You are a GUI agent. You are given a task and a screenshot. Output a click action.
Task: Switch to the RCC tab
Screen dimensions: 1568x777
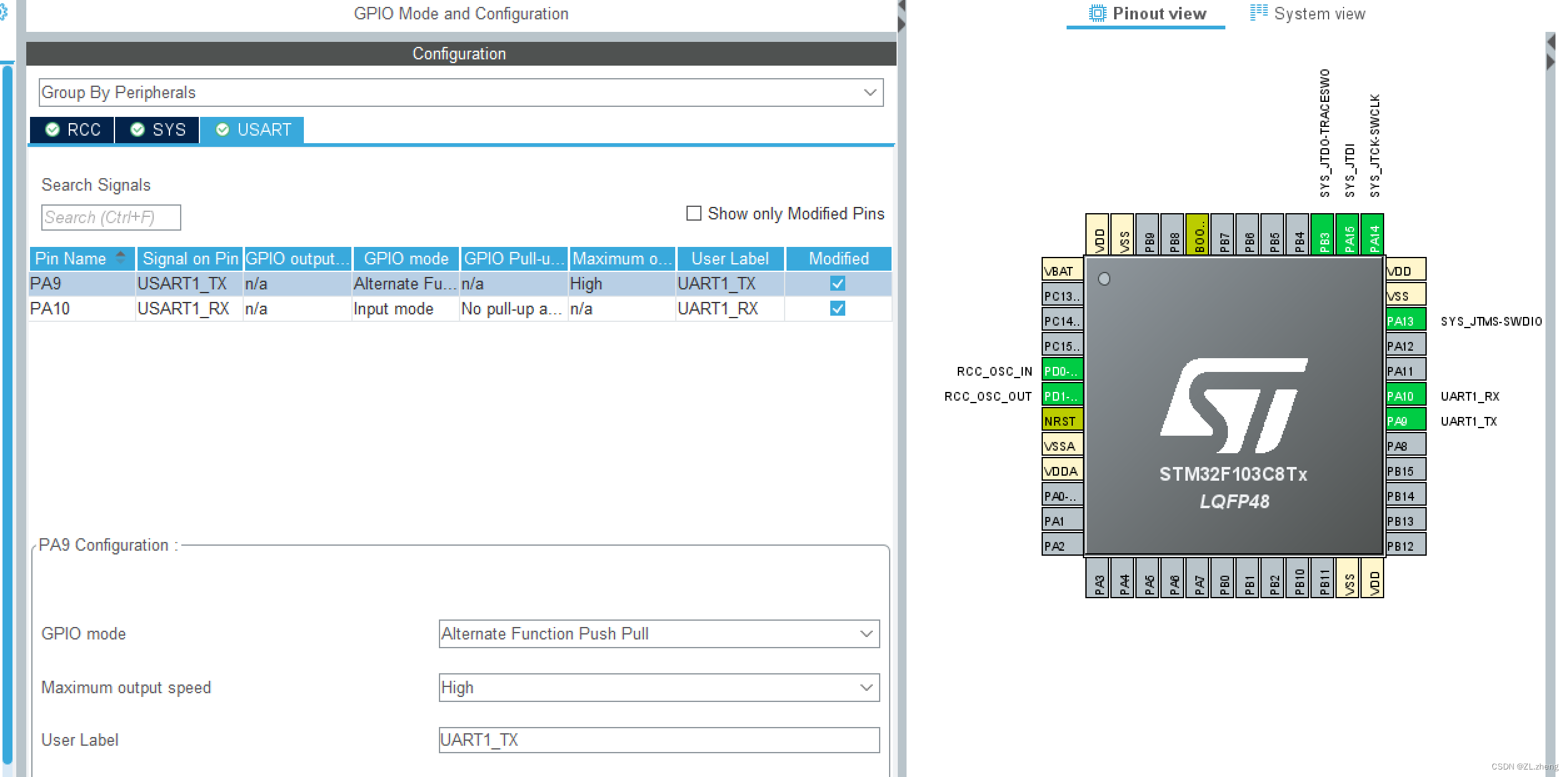(x=73, y=130)
